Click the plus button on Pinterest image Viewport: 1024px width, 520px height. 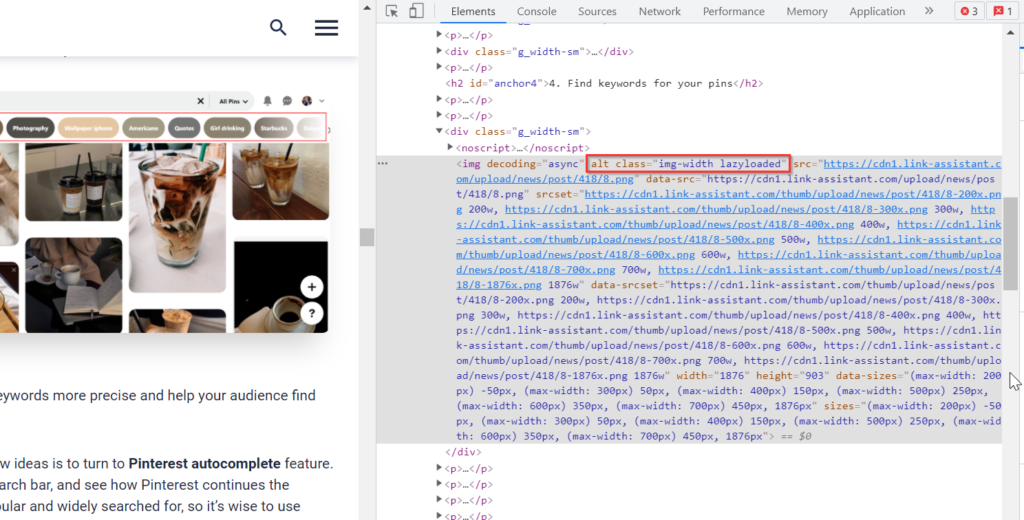coord(312,287)
